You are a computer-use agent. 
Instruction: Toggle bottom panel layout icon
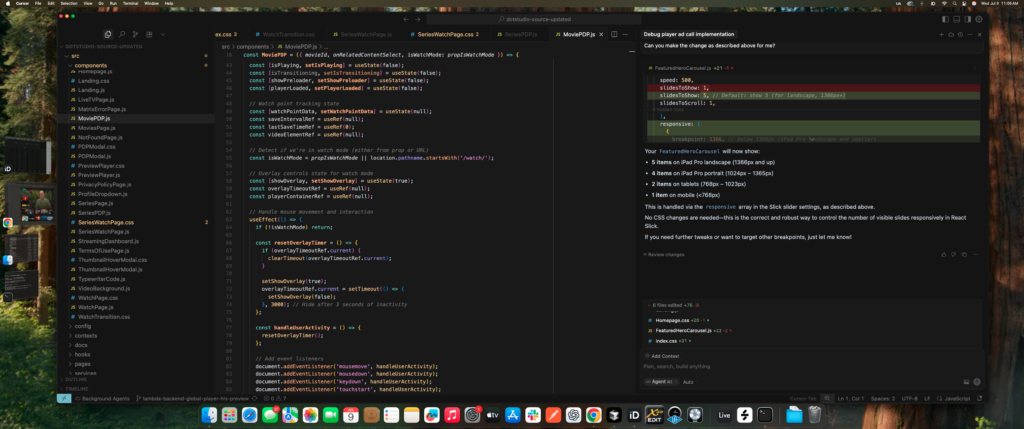(x=956, y=20)
